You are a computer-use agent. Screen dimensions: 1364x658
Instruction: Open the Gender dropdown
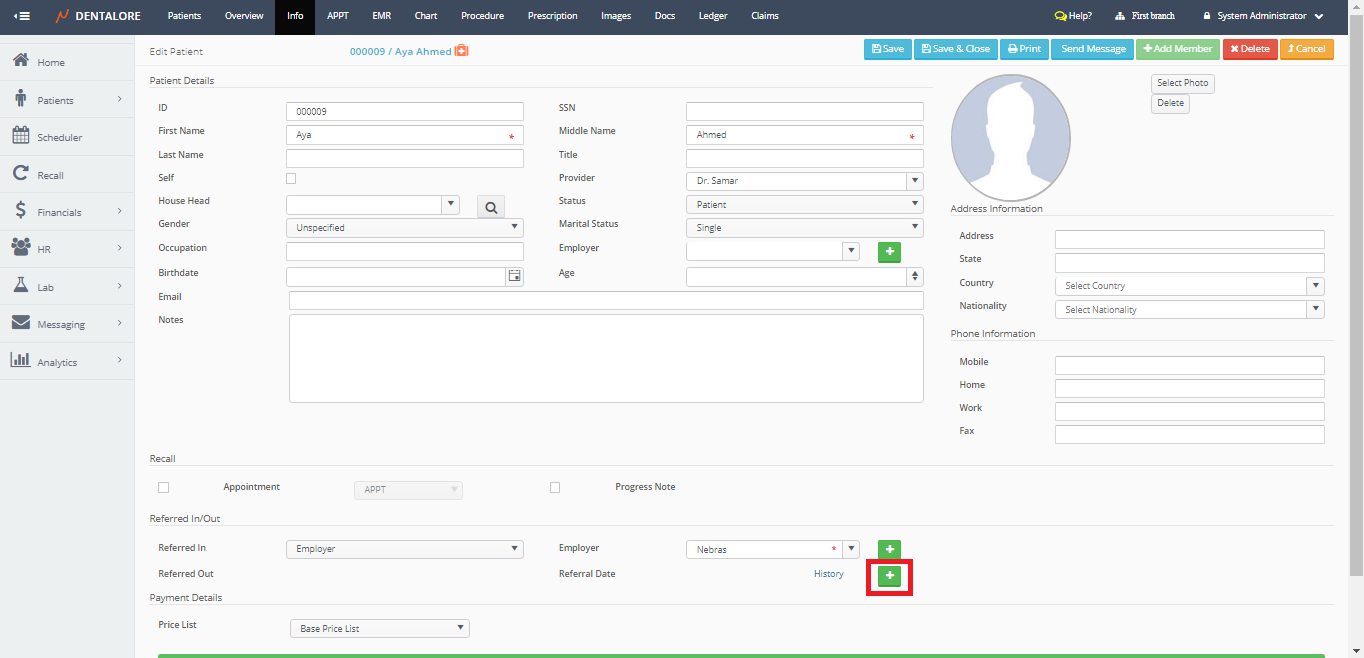(404, 228)
